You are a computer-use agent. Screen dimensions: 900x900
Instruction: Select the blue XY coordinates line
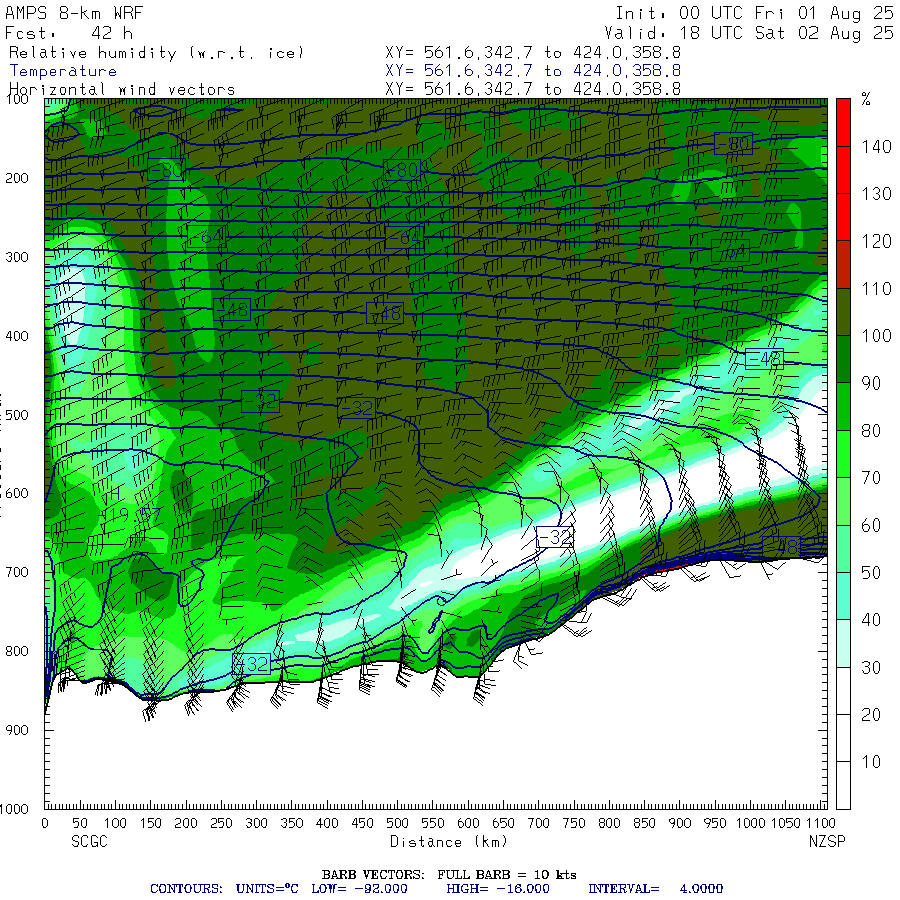pos(533,71)
